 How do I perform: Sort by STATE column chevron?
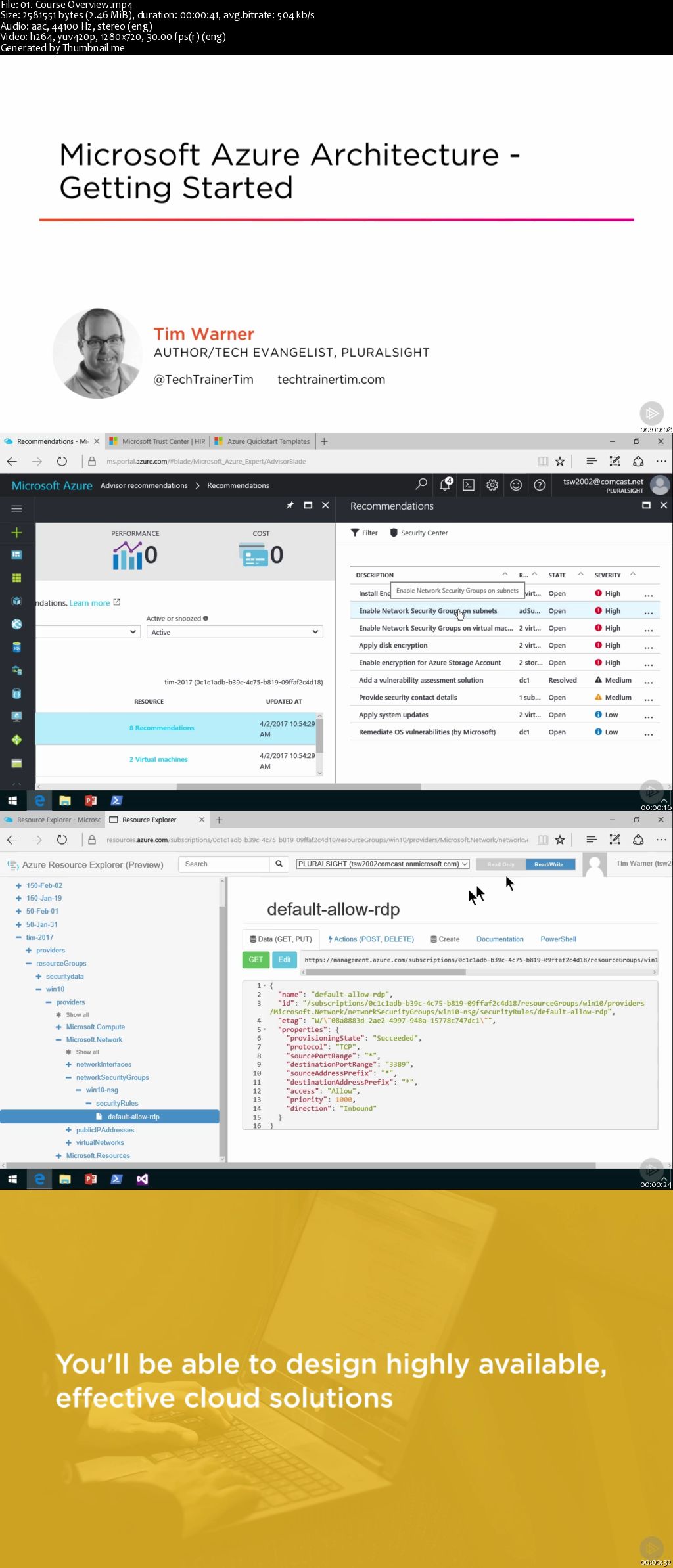(x=580, y=574)
